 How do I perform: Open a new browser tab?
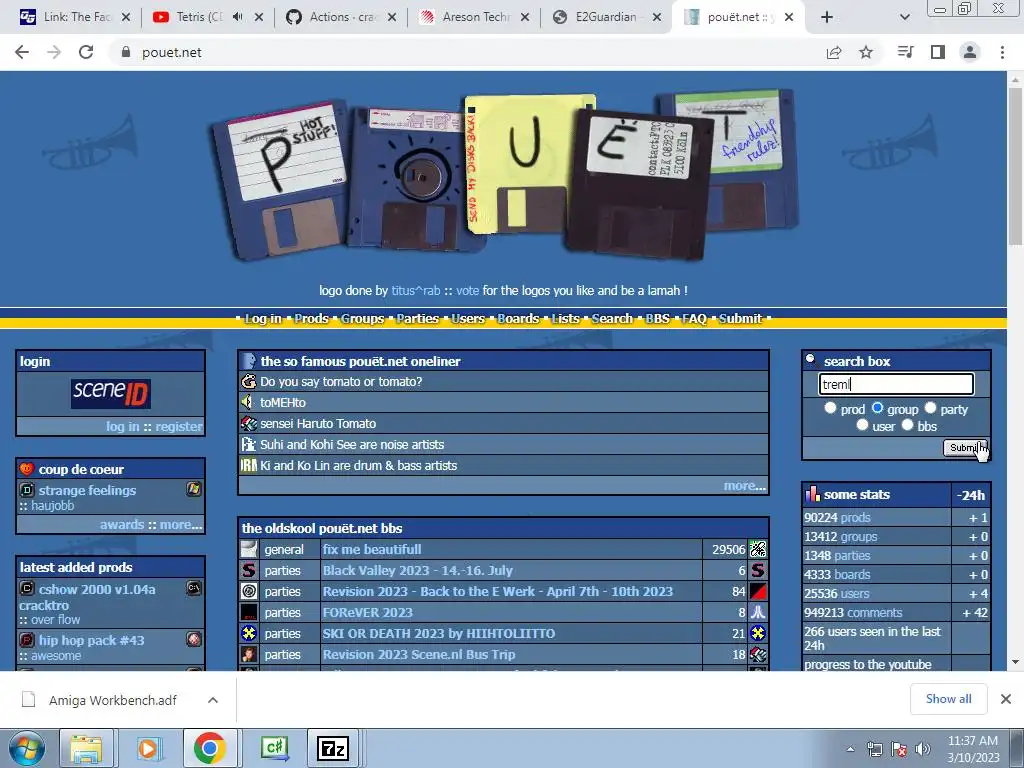point(827,18)
